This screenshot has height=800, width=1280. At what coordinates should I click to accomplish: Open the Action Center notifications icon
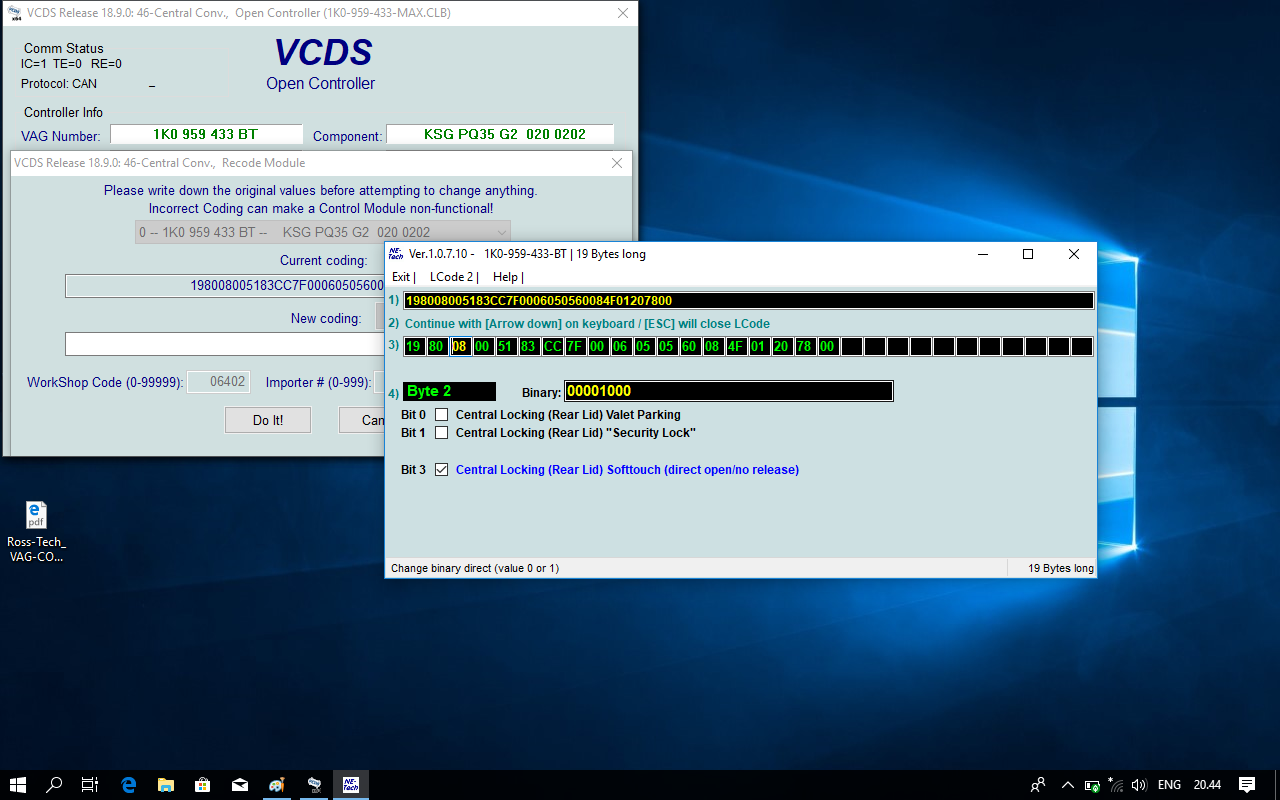[x=1247, y=785]
